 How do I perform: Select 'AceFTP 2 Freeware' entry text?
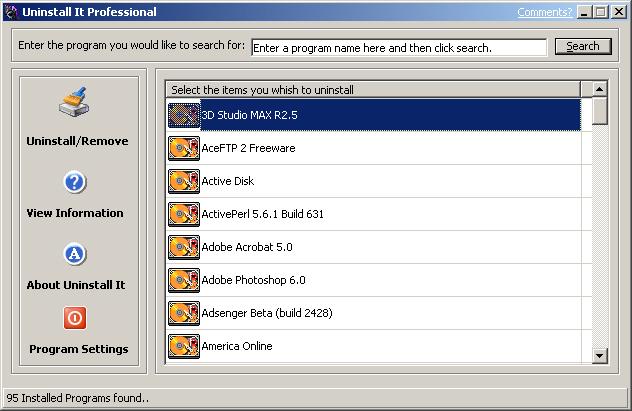pos(249,148)
